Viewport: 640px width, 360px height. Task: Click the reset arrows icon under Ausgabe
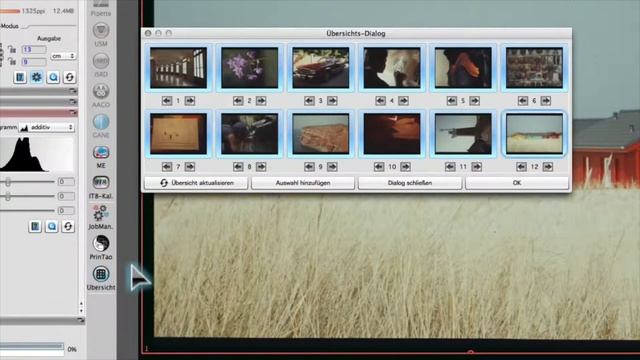[x=69, y=77]
